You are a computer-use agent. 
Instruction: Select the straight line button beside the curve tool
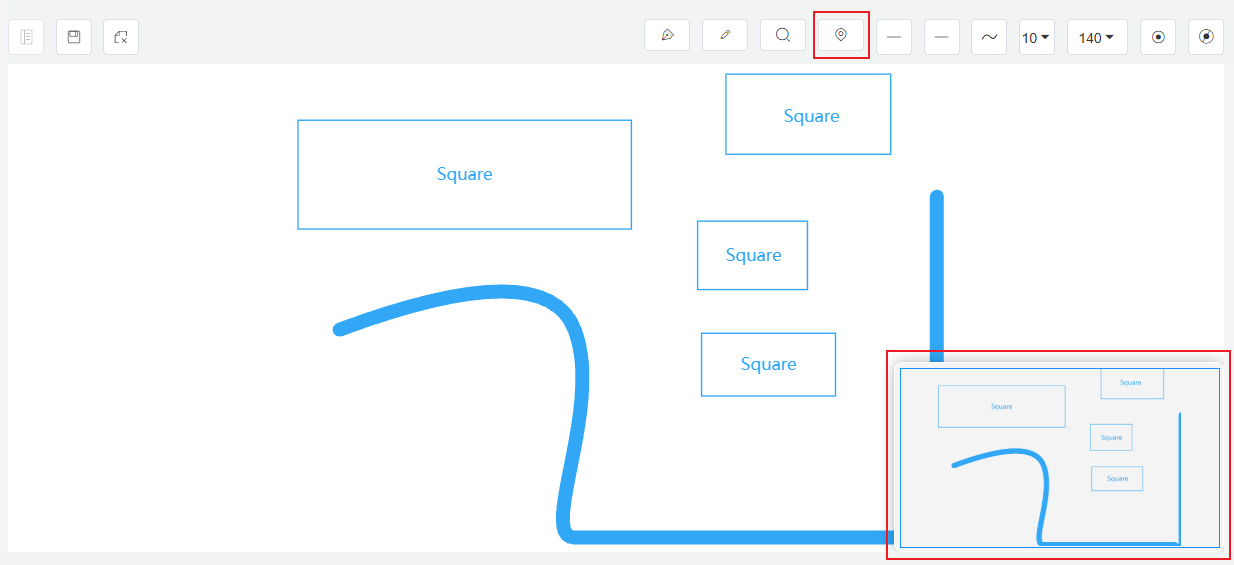942,37
